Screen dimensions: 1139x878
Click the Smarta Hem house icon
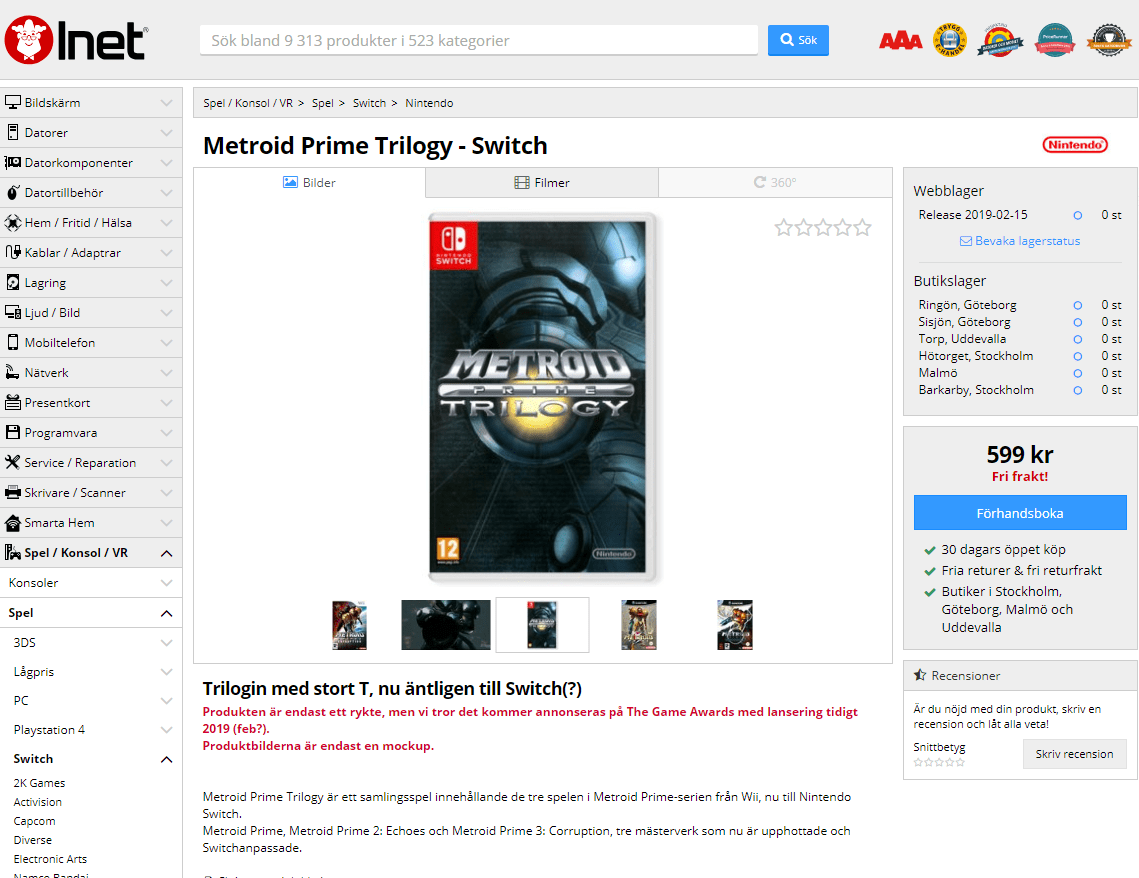(12, 523)
